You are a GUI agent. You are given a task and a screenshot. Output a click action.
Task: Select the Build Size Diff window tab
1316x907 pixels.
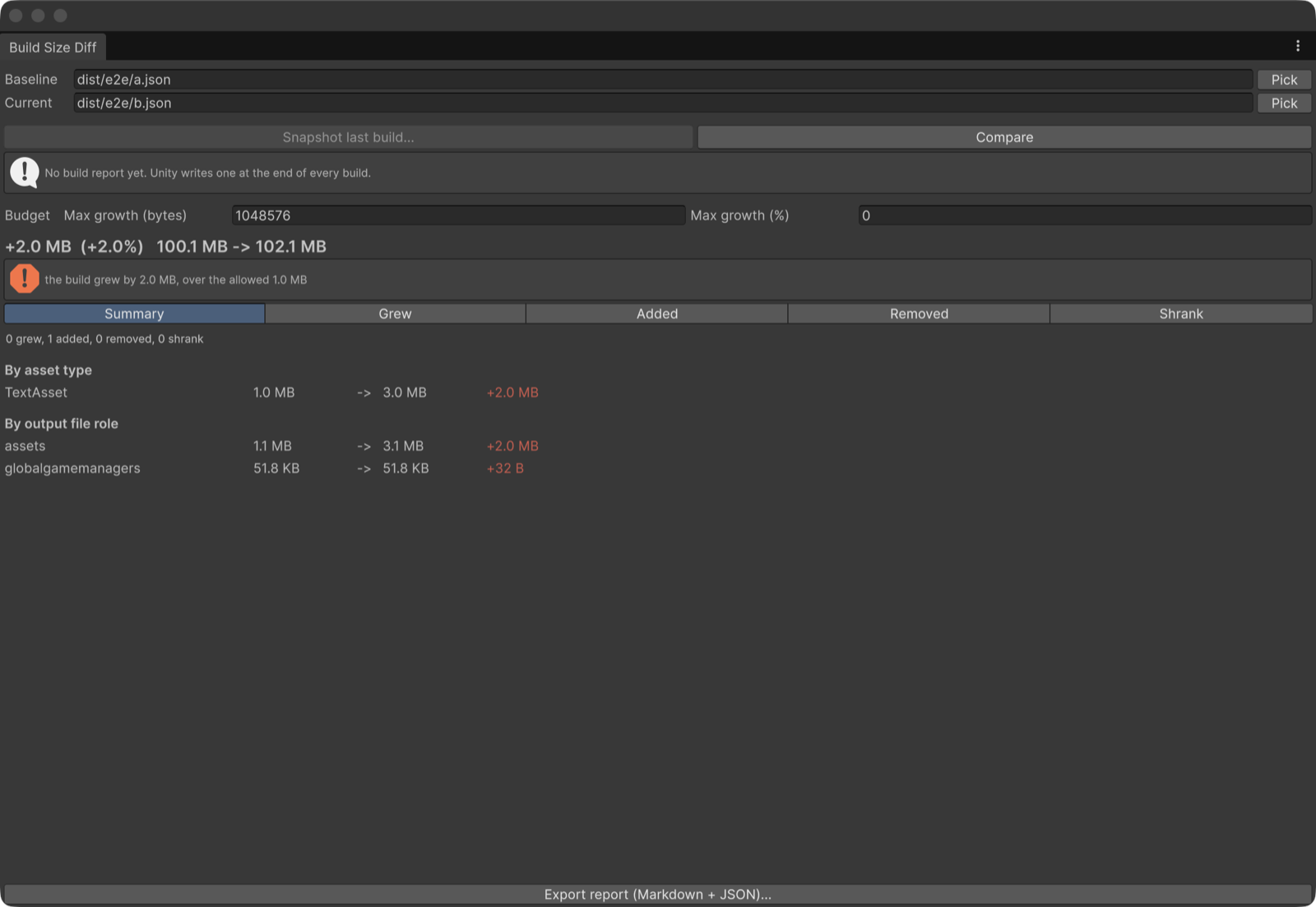(53, 47)
